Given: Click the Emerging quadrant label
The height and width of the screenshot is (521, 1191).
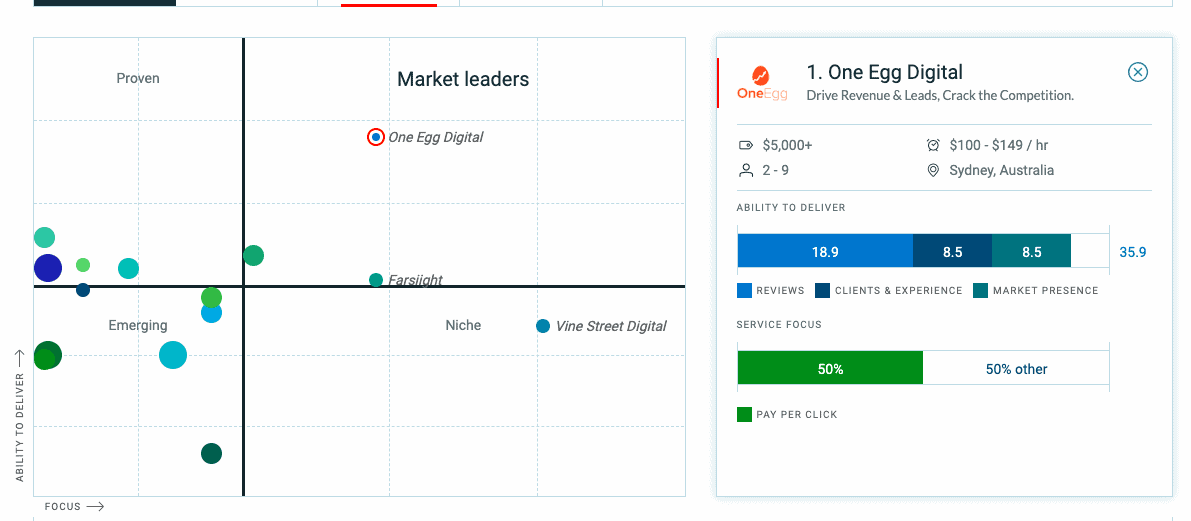Looking at the screenshot, I should click(137, 325).
